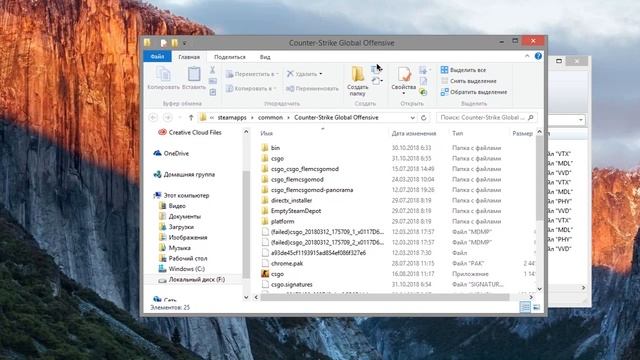This screenshot has width=640, height=360.
Task: Switch to the Вид tab
Action: click(x=265, y=57)
